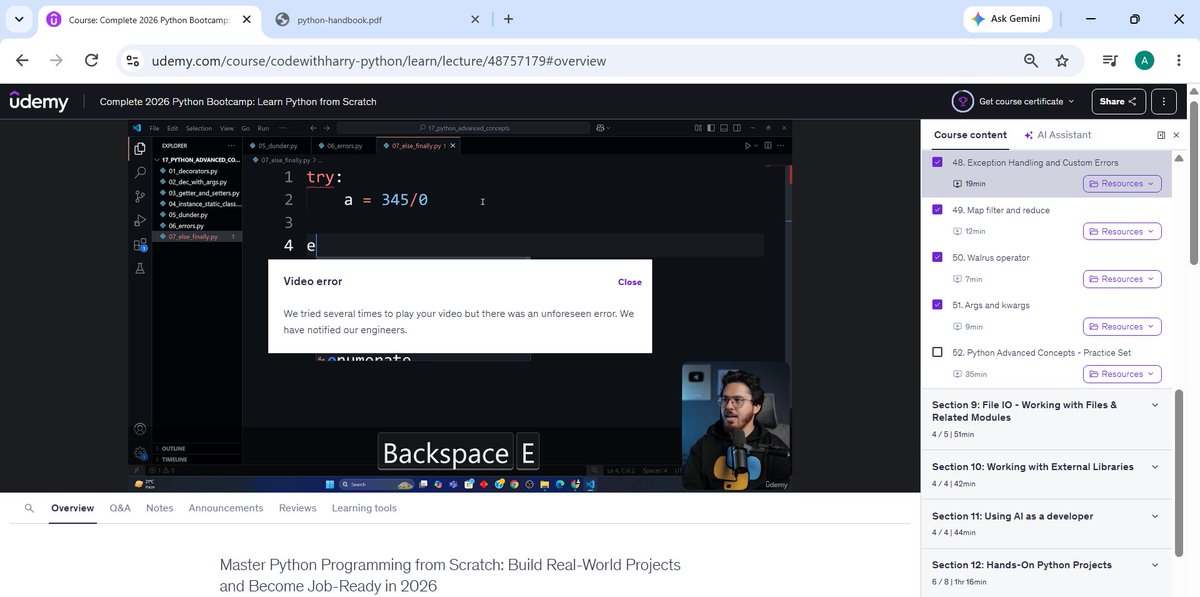Expand Section 11: Using AI as a developer
The width and height of the screenshot is (1200, 597).
(x=1046, y=524)
